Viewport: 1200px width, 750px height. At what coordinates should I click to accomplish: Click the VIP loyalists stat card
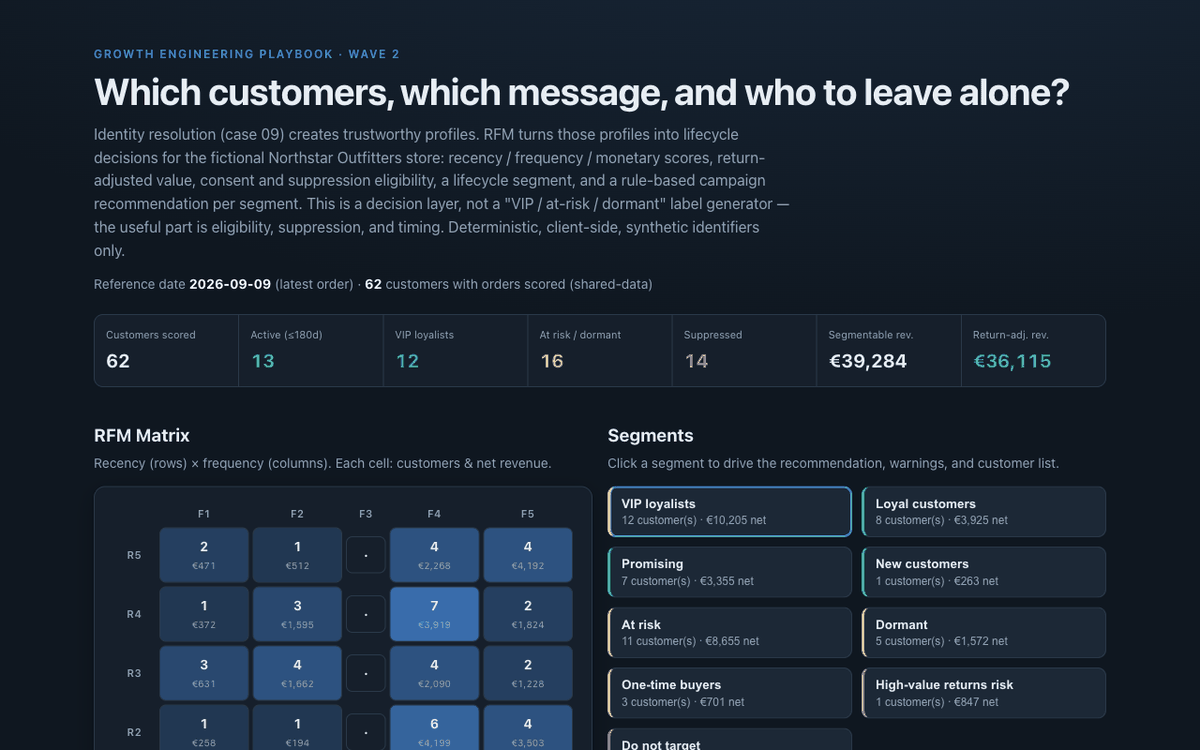click(x=455, y=351)
